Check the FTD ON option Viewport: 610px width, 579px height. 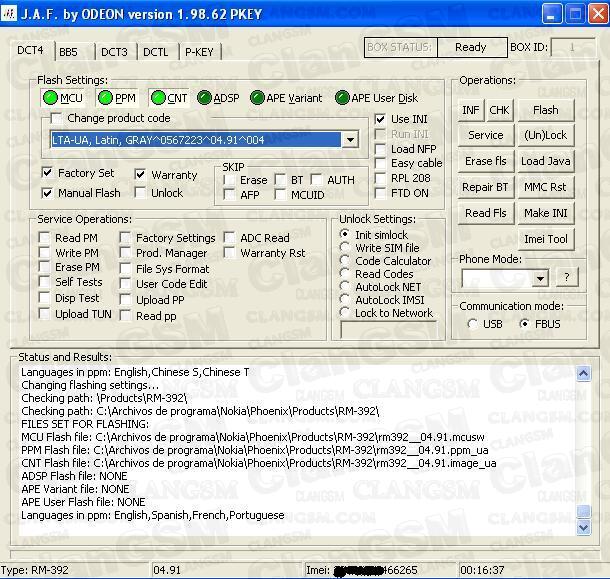tap(380, 193)
